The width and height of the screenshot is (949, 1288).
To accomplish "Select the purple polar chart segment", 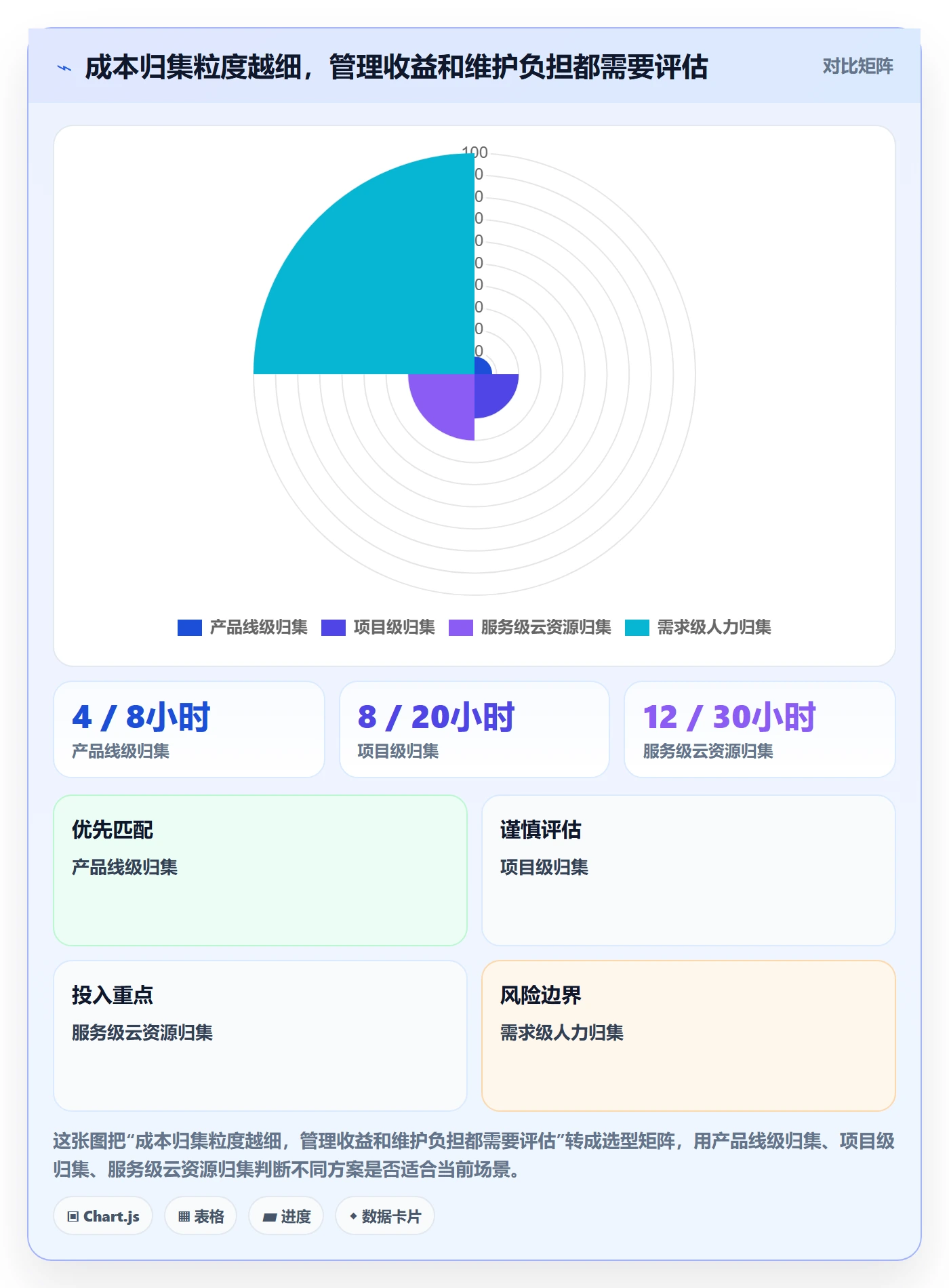I will [449, 400].
